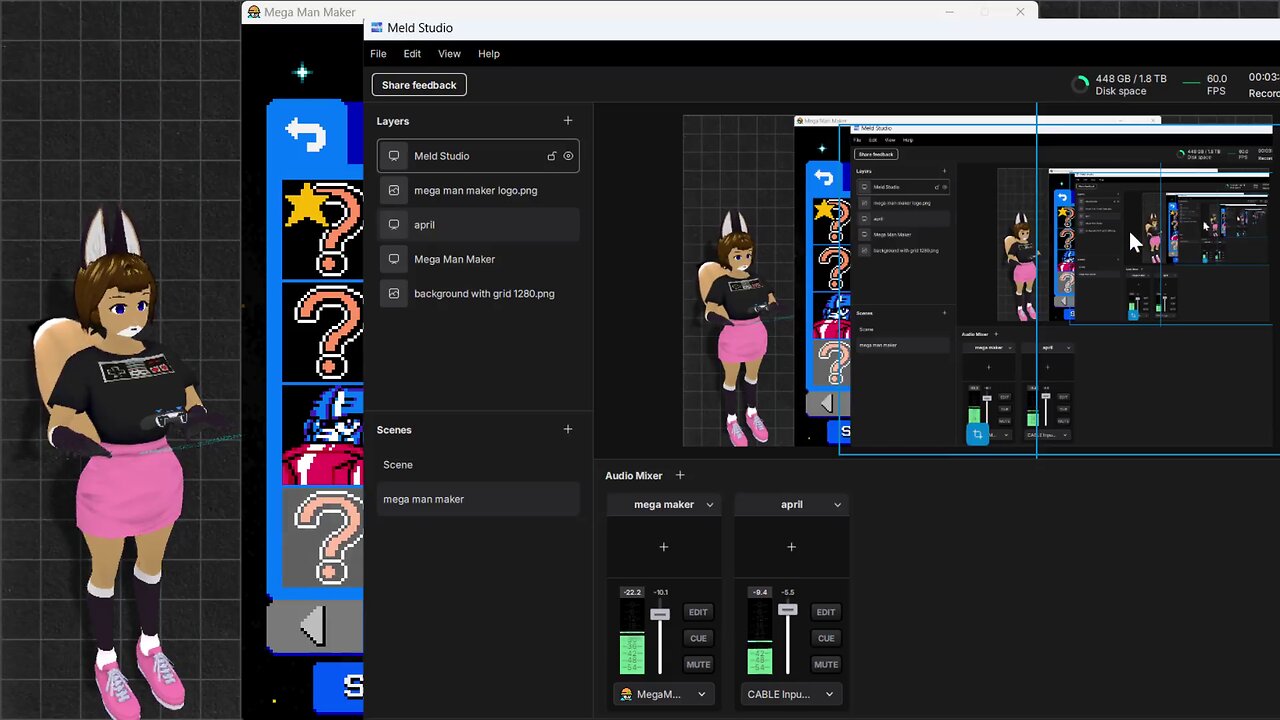Screen dimensions: 1280x720
Task: Click the image icon of mega man maker logo.png layer
Action: pos(394,190)
